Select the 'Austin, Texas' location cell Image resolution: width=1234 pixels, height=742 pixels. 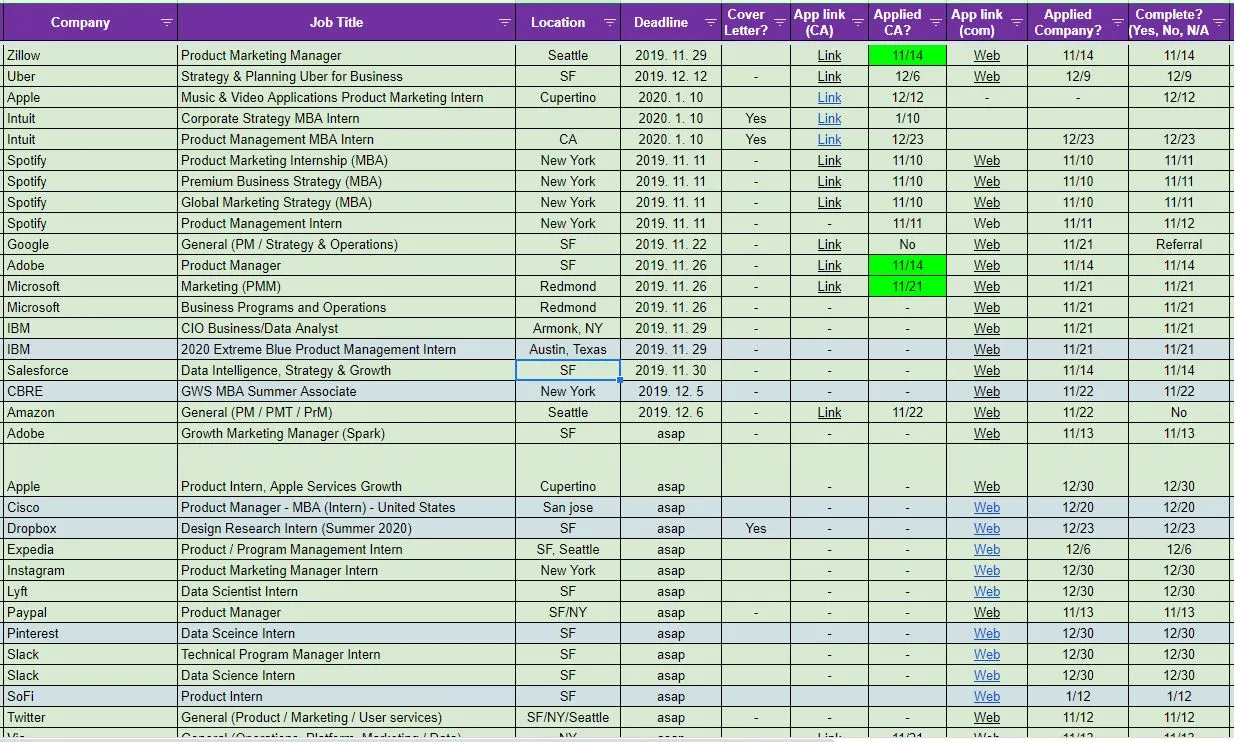(x=568, y=349)
